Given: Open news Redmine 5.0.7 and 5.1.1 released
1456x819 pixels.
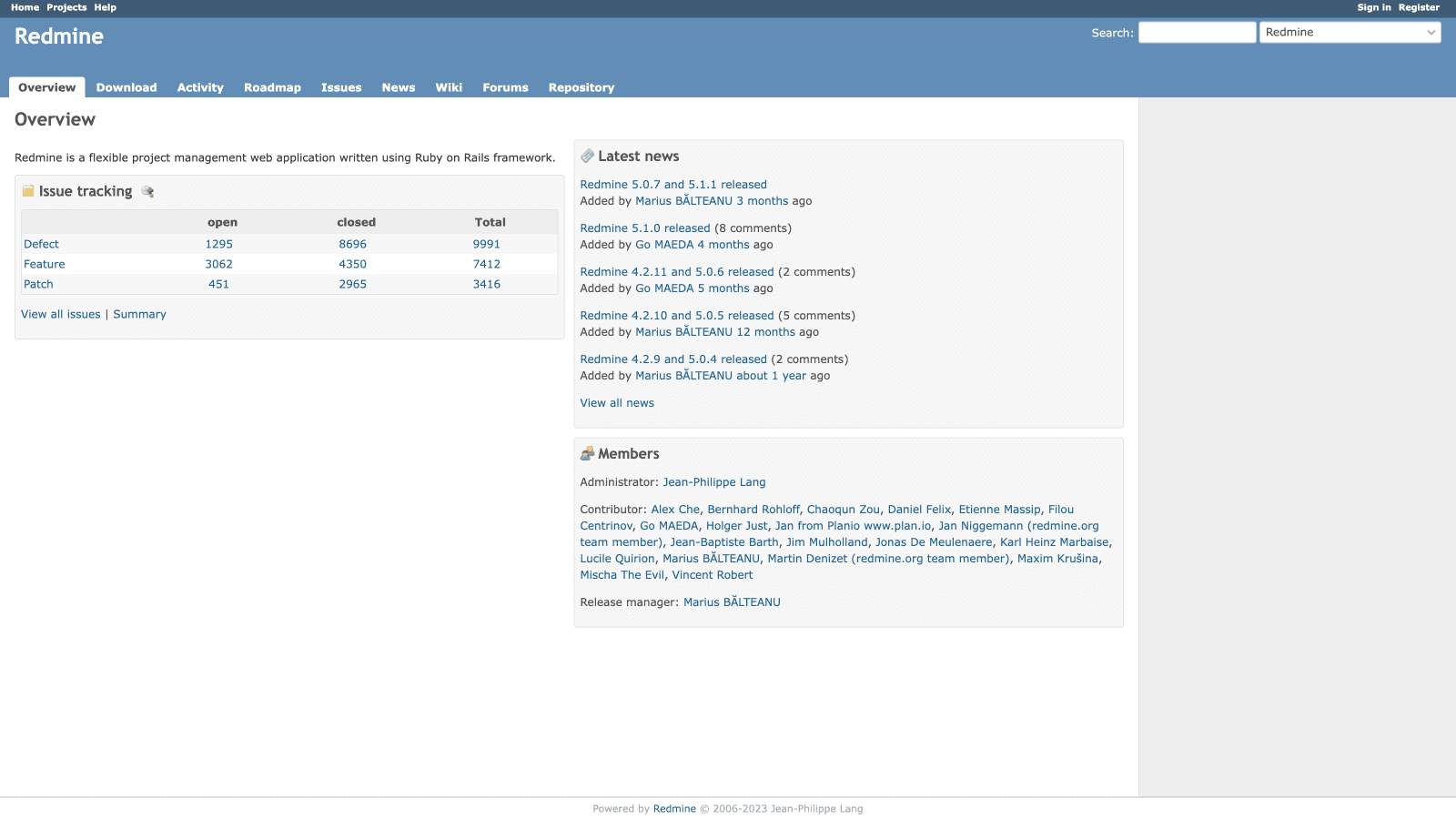Looking at the screenshot, I should point(673,185).
